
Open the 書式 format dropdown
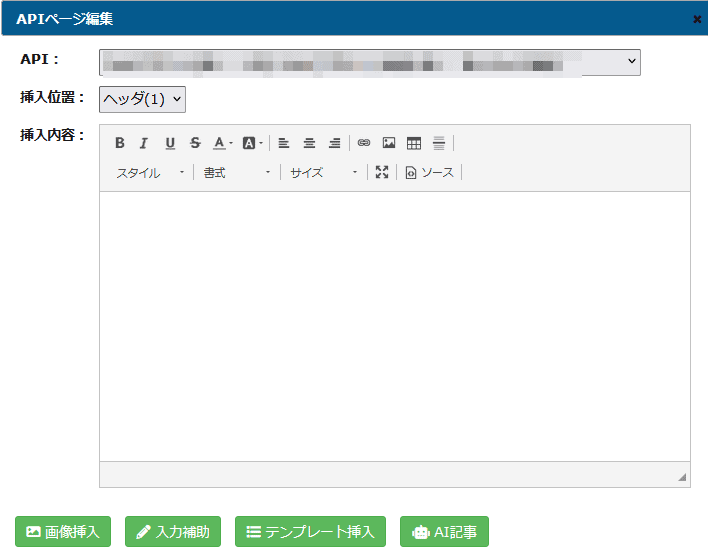237,173
